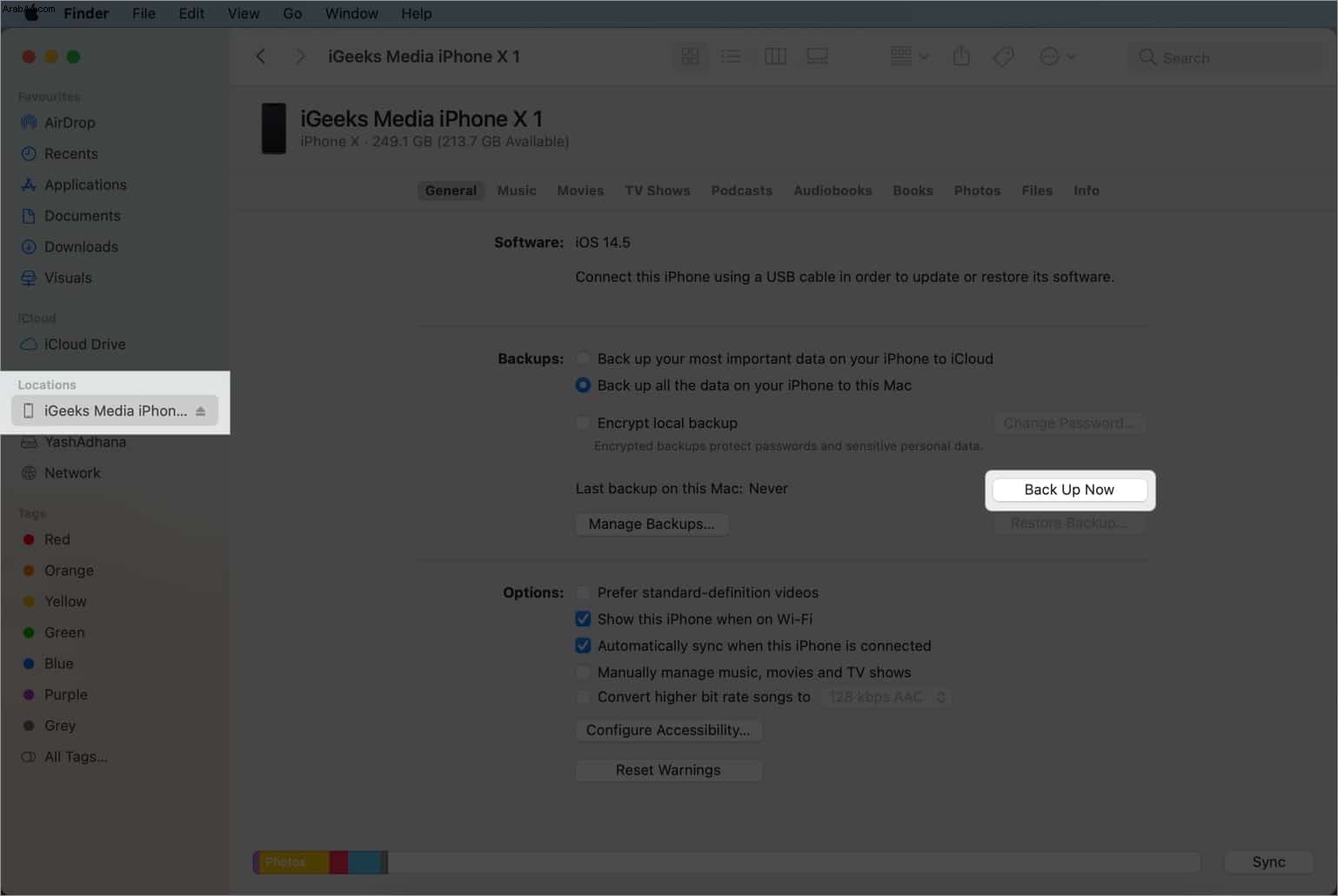Enable Encrypt local backup
This screenshot has height=896, width=1338.
click(x=583, y=423)
